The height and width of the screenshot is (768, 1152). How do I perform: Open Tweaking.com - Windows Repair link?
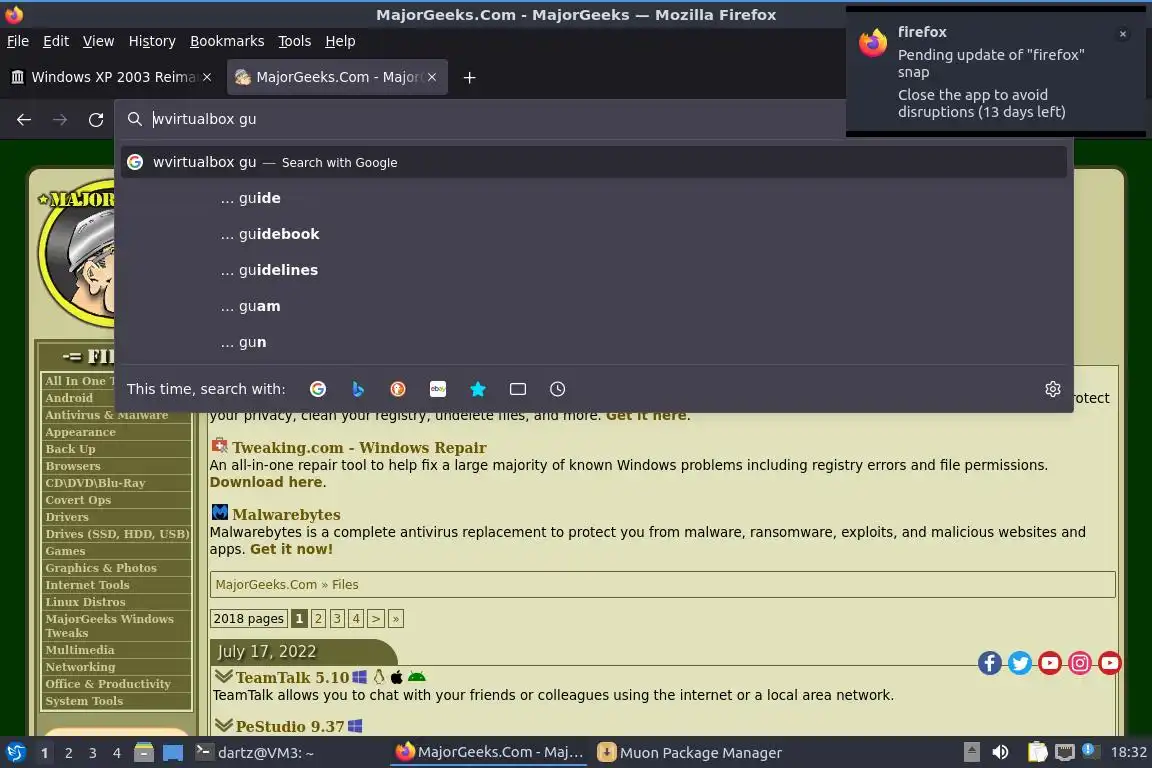[x=359, y=448]
